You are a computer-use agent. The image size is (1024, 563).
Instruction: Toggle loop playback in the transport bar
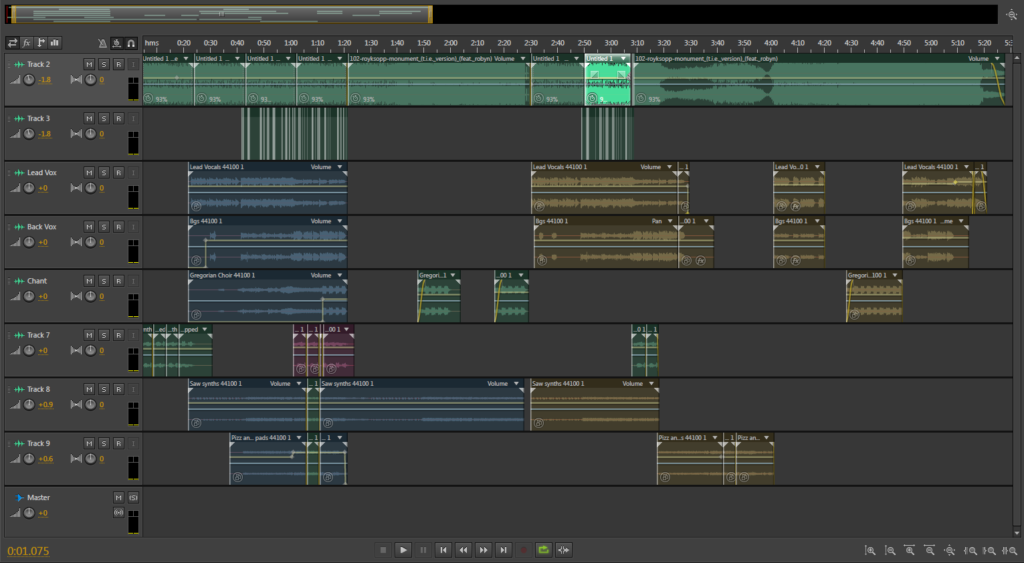point(543,549)
